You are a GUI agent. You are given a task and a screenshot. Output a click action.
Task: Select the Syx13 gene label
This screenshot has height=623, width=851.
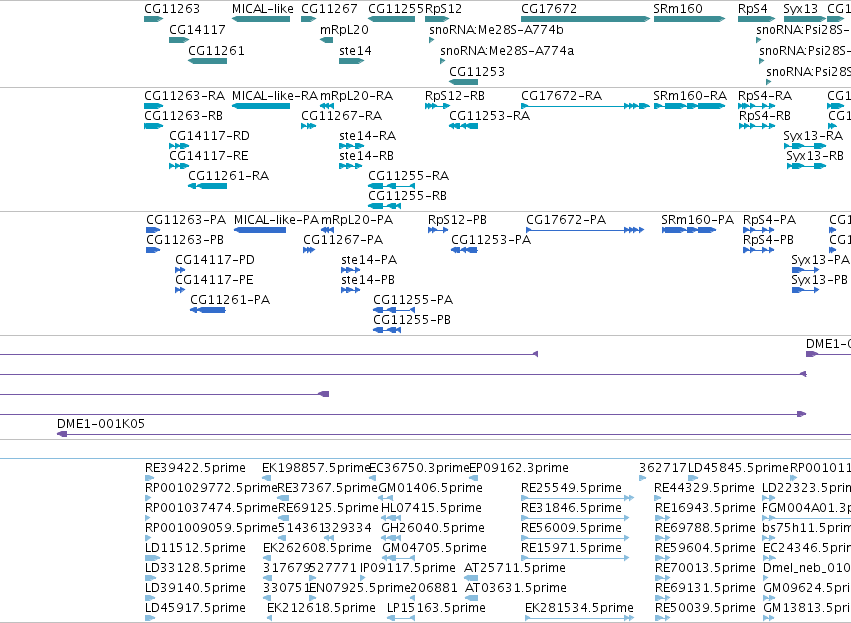(x=801, y=9)
